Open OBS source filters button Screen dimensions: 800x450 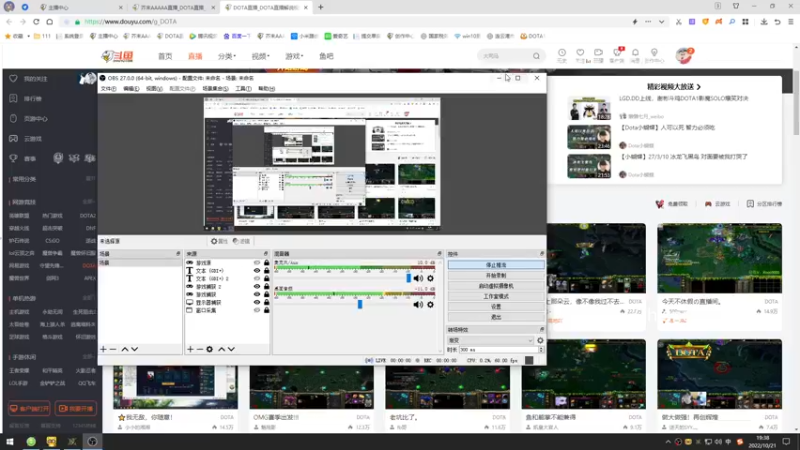(x=241, y=241)
